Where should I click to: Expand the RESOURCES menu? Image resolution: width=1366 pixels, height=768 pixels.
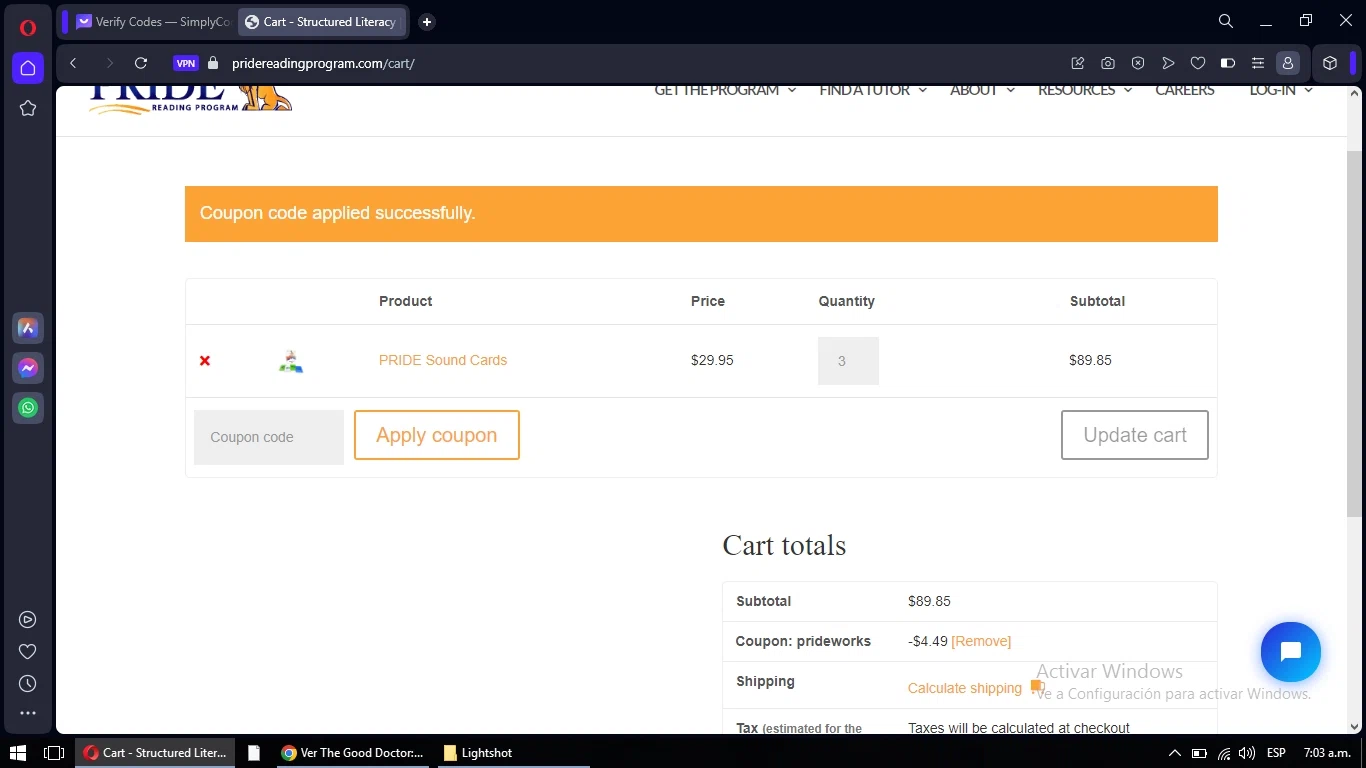point(1085,90)
